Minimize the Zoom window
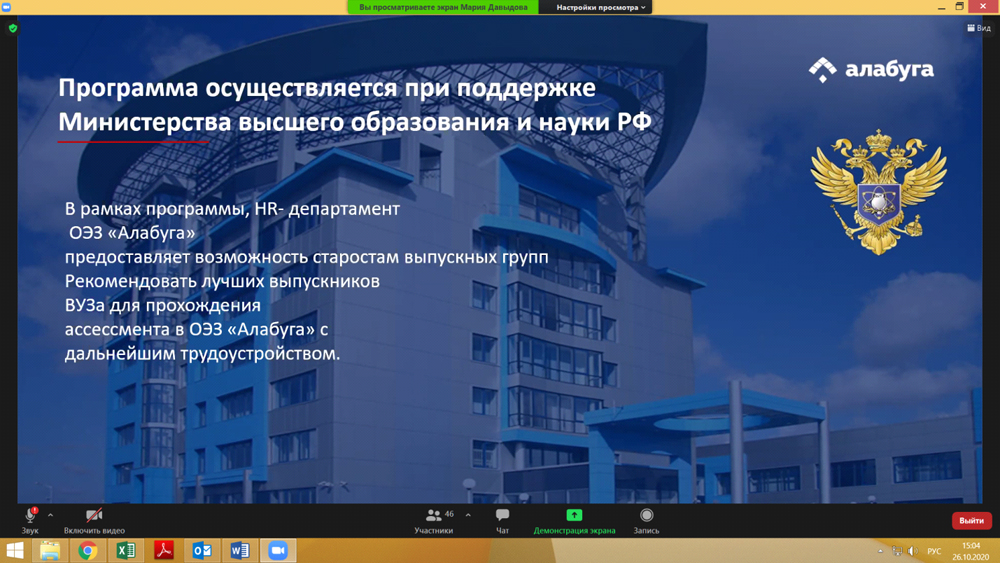Image resolution: width=1000 pixels, height=563 pixels. (941, 7)
